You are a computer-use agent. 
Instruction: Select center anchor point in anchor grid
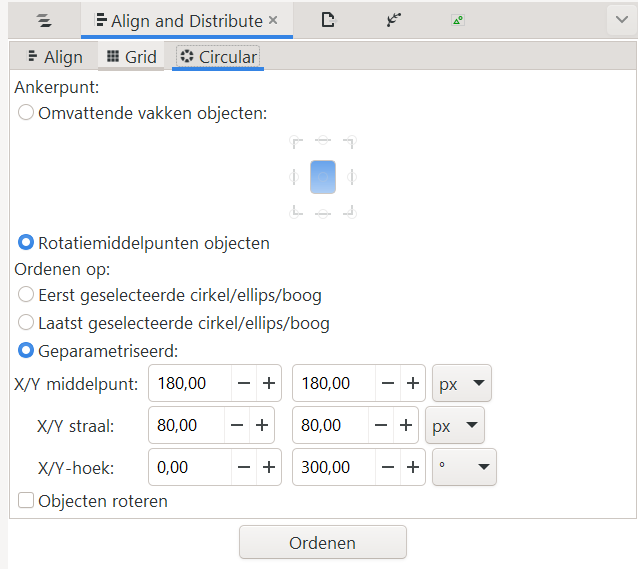[x=323, y=177]
